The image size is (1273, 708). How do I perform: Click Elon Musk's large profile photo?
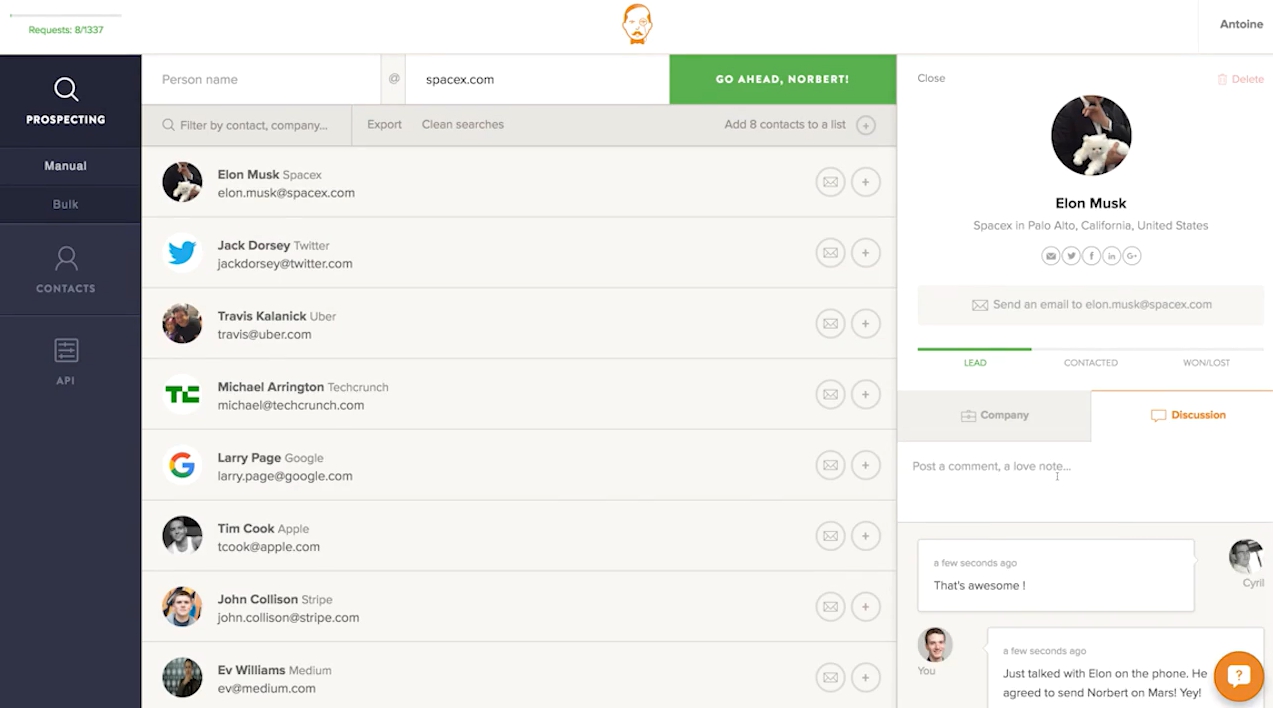[x=1091, y=135]
